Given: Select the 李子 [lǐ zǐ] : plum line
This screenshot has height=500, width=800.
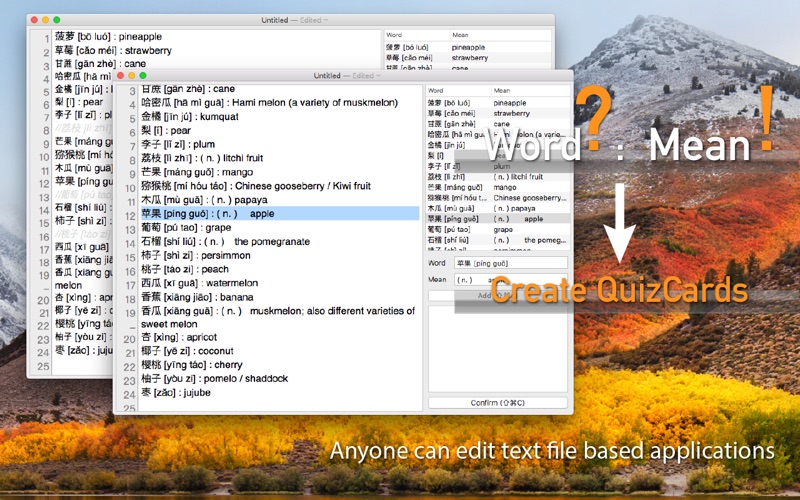Looking at the screenshot, I should coord(178,144).
